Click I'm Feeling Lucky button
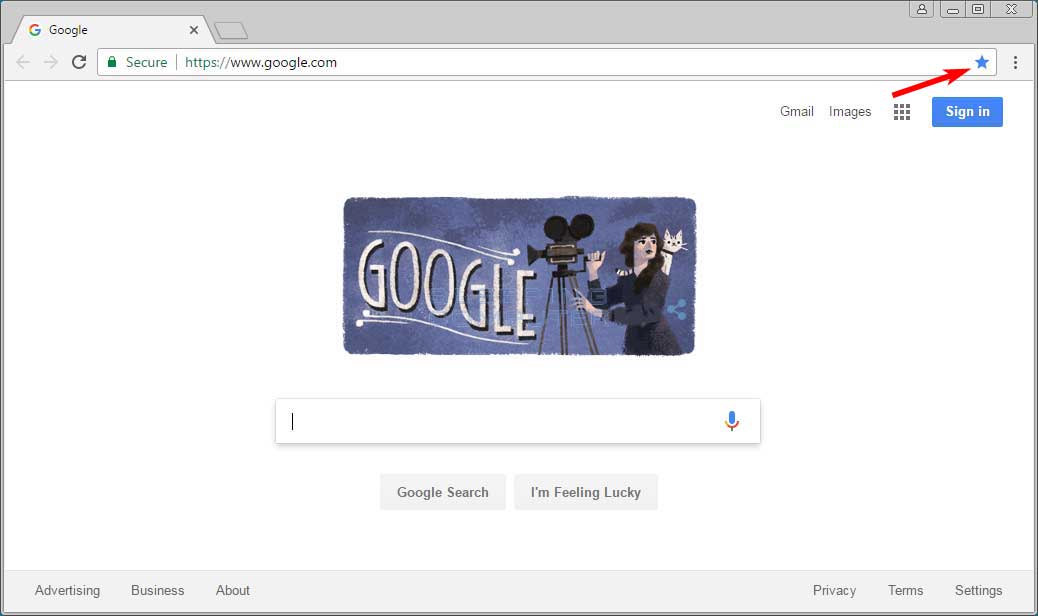This screenshot has width=1038, height=616. [x=586, y=492]
